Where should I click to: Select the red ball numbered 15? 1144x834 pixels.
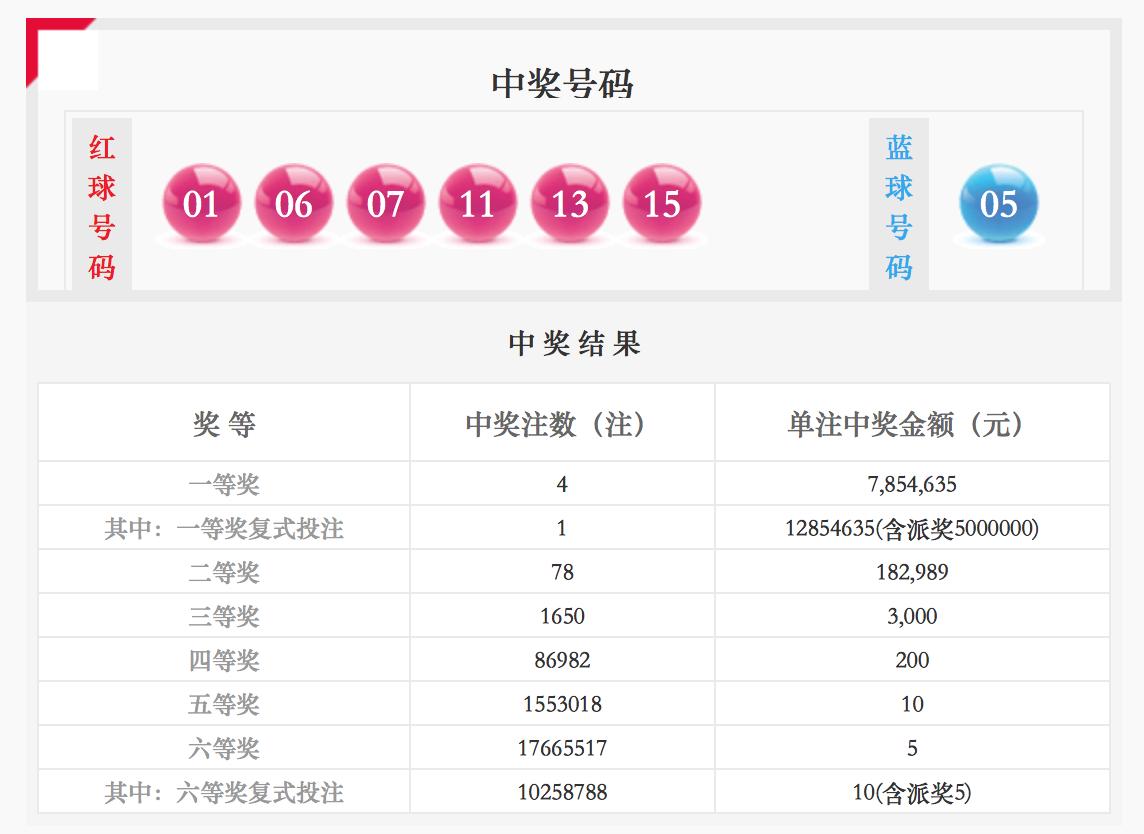point(662,201)
